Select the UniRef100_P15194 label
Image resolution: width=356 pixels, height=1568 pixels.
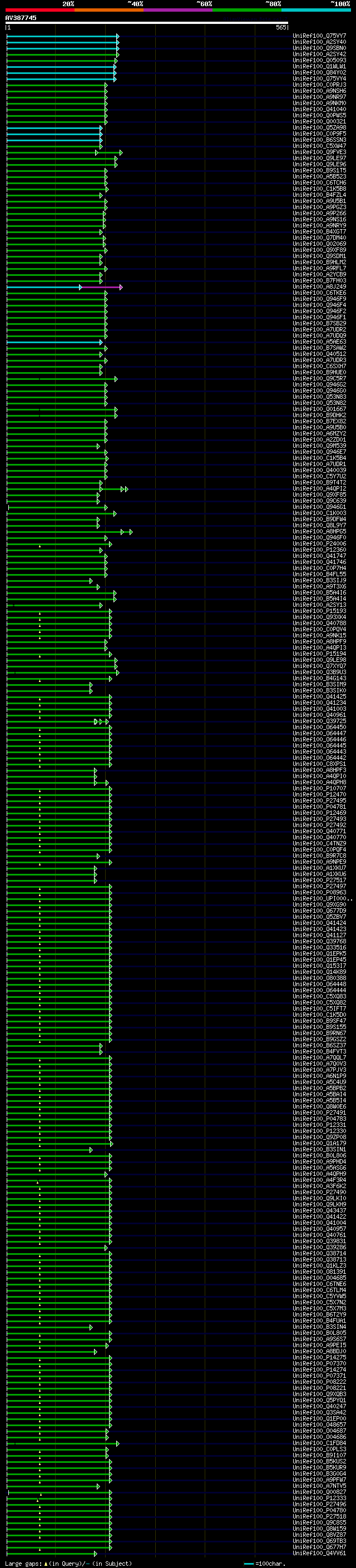319,654
